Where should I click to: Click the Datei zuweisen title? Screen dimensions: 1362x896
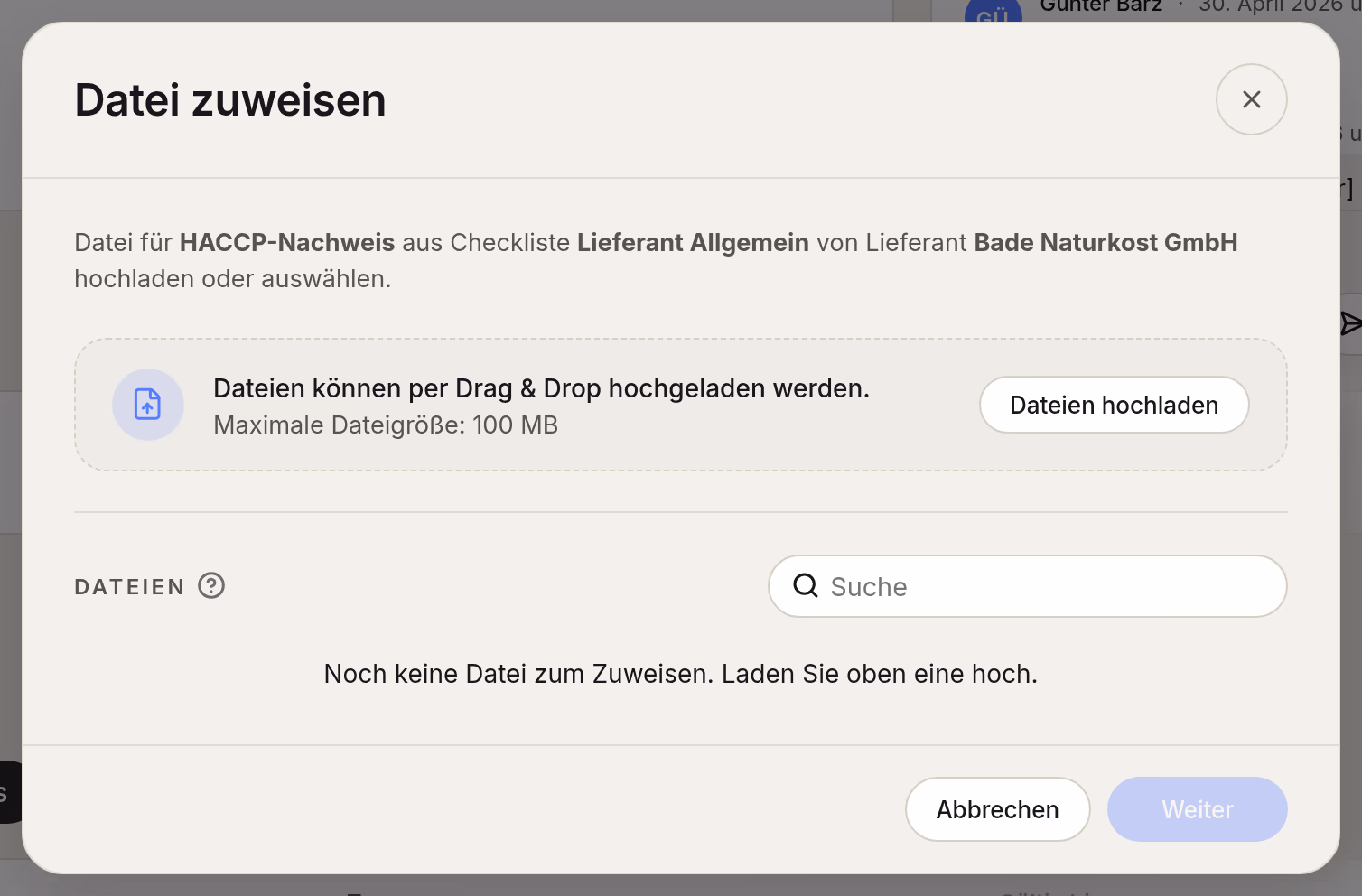point(230,99)
